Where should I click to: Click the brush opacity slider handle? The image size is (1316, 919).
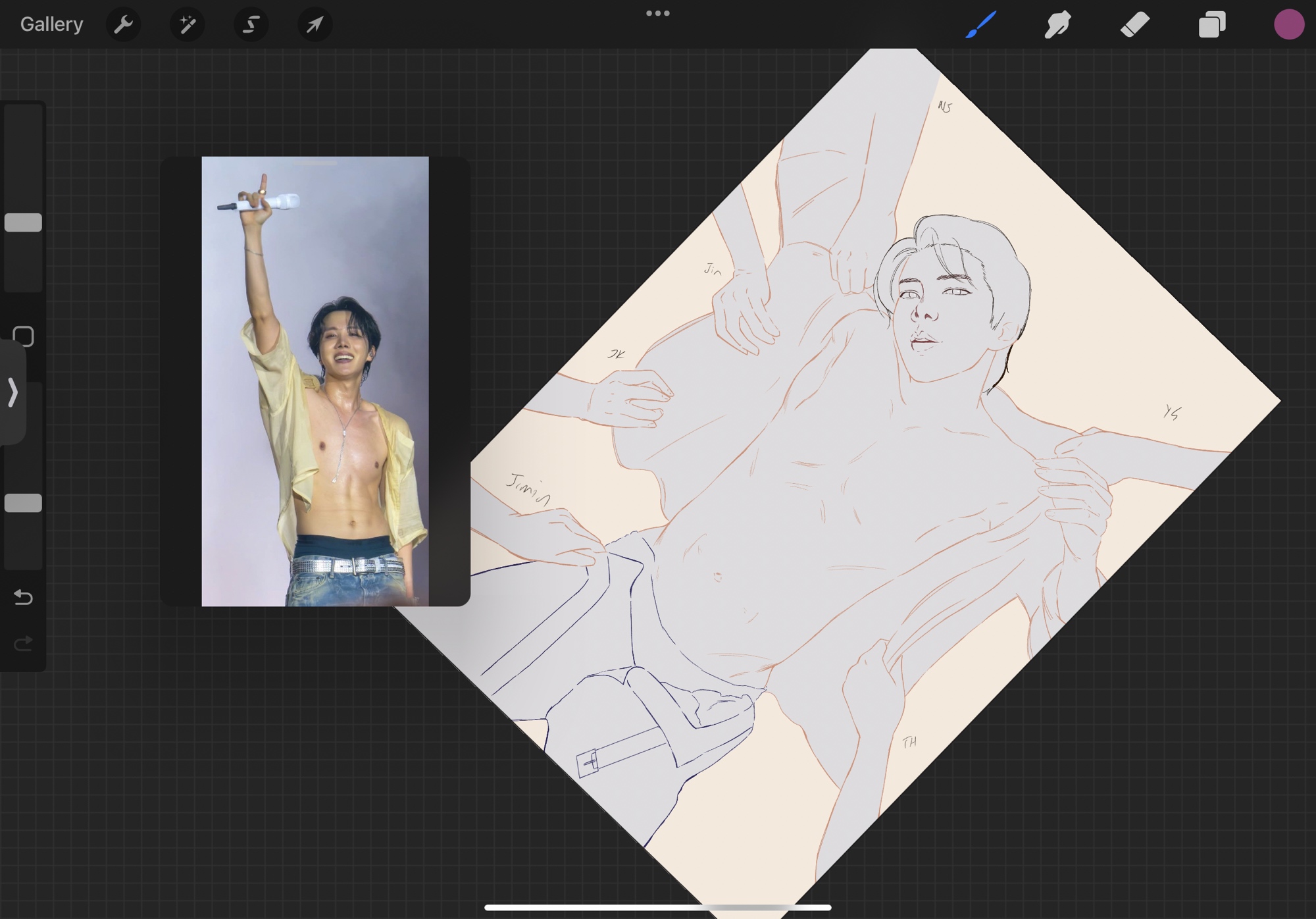(x=23, y=503)
